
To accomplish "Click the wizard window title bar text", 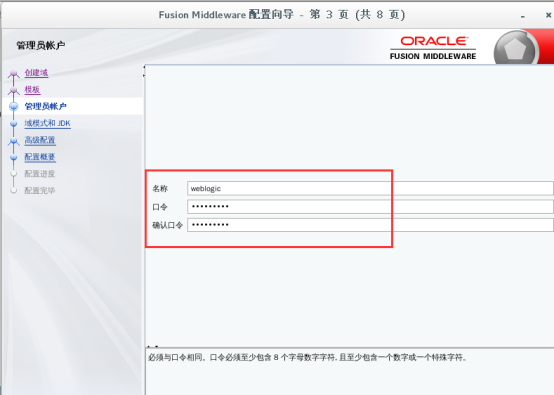I will [282, 15].
